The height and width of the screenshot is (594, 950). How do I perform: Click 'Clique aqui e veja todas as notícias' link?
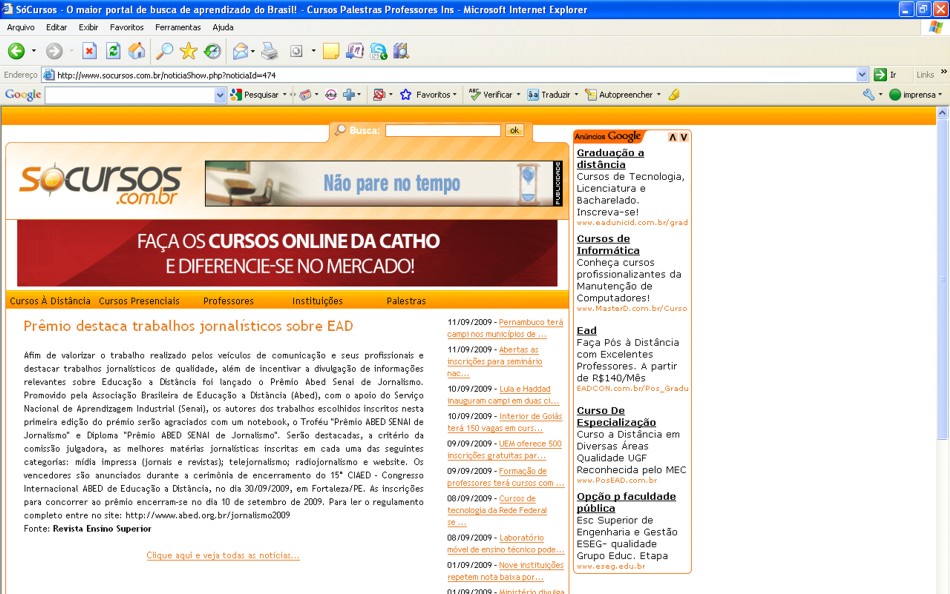point(222,555)
